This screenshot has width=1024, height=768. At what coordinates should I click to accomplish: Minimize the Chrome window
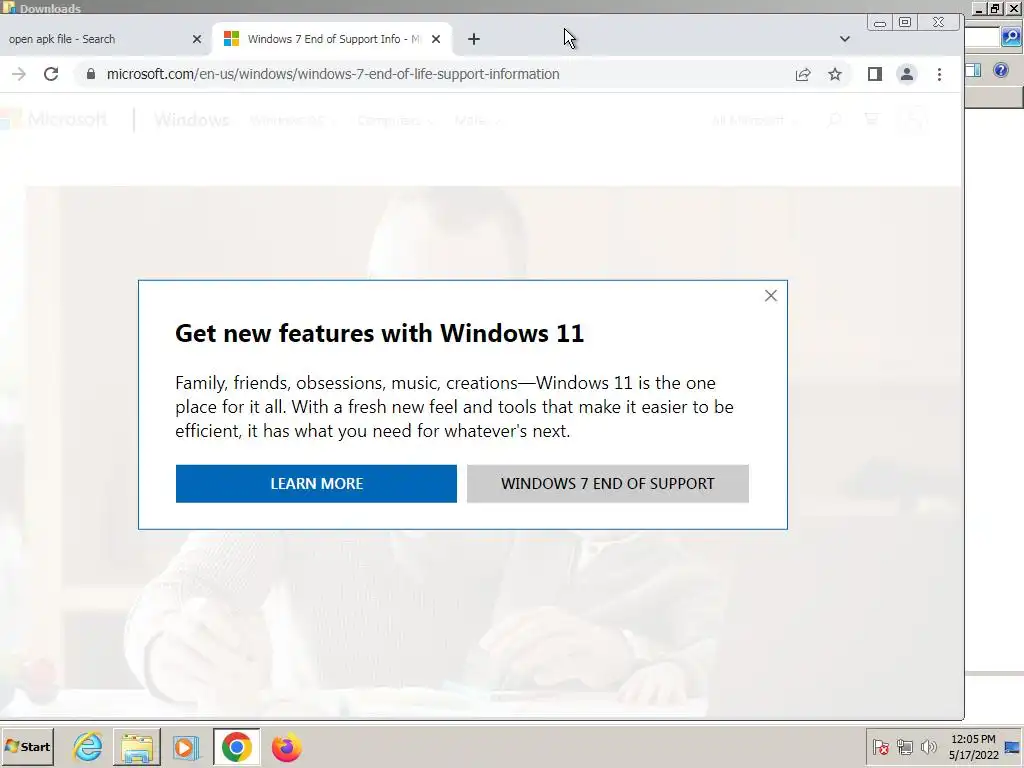[880, 23]
